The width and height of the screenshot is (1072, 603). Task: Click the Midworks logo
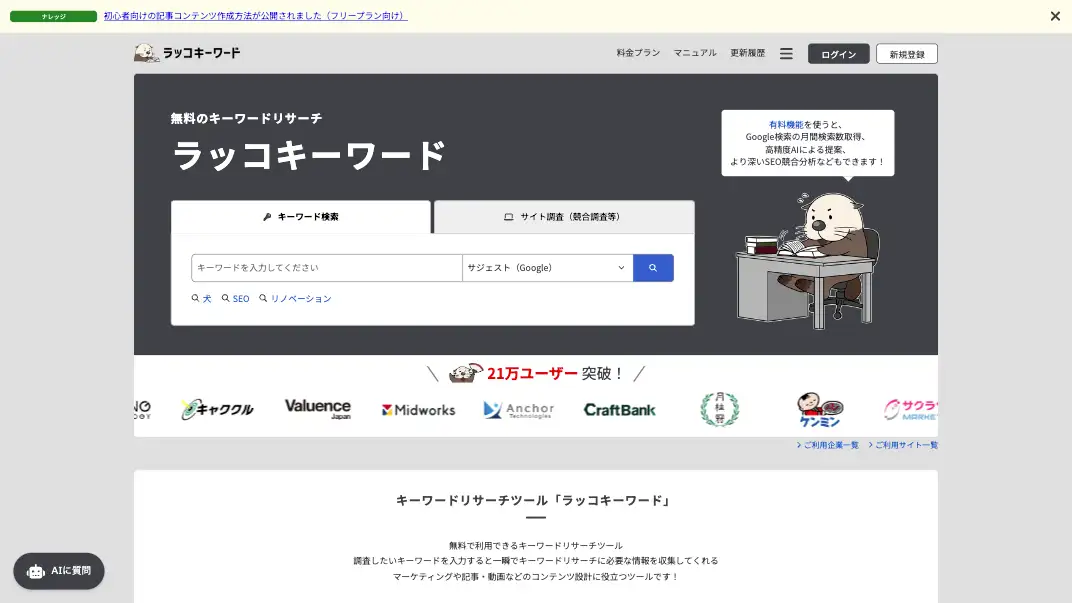[x=418, y=410]
